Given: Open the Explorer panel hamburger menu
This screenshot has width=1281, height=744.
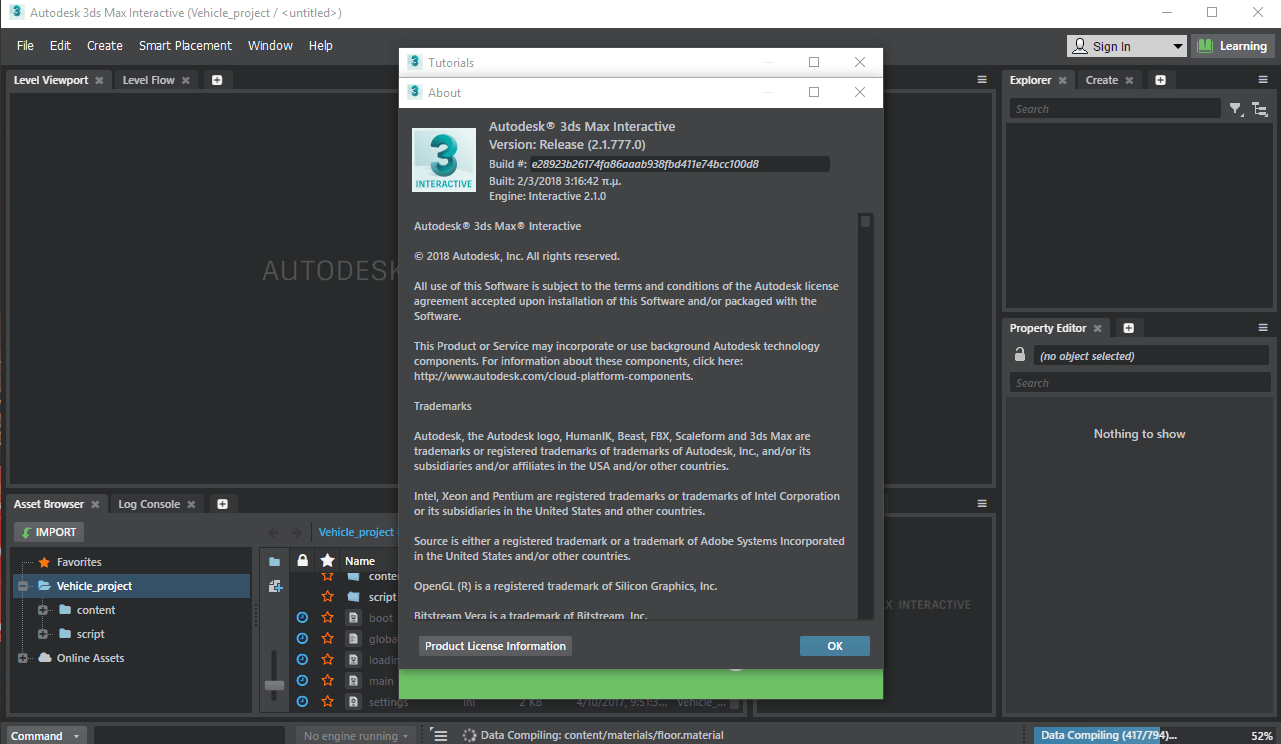Looking at the screenshot, I should (x=1263, y=80).
